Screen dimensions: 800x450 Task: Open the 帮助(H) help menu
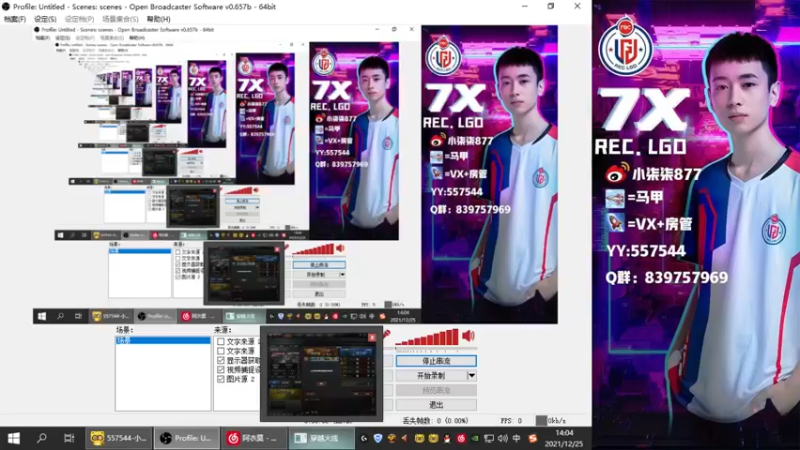click(x=158, y=19)
